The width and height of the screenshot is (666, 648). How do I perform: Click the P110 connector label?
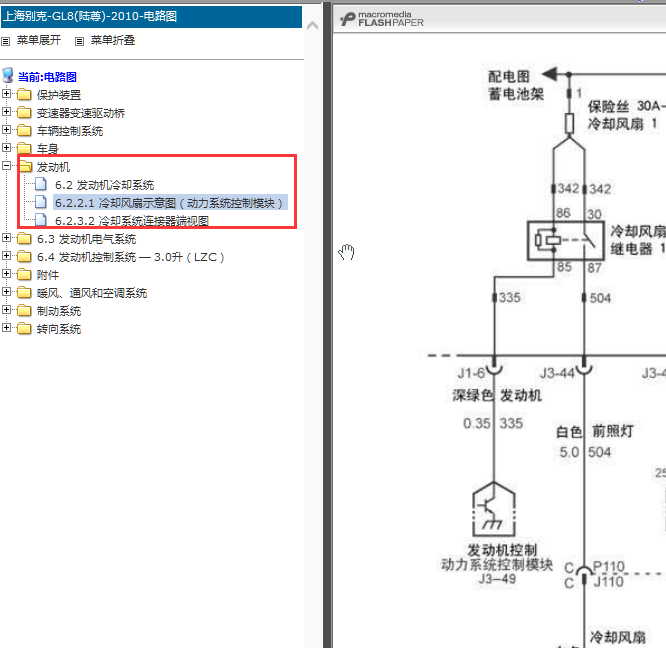[x=608, y=566]
